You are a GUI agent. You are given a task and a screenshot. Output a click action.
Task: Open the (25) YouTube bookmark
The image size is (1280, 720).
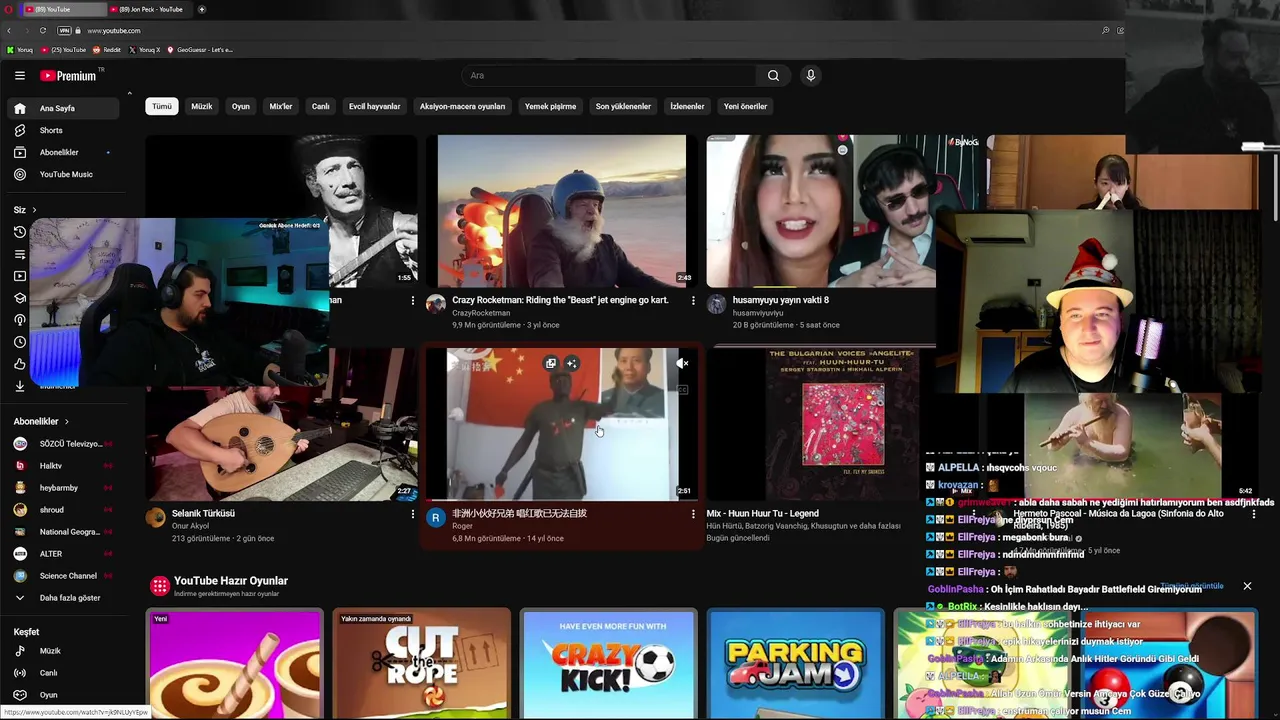[63, 50]
